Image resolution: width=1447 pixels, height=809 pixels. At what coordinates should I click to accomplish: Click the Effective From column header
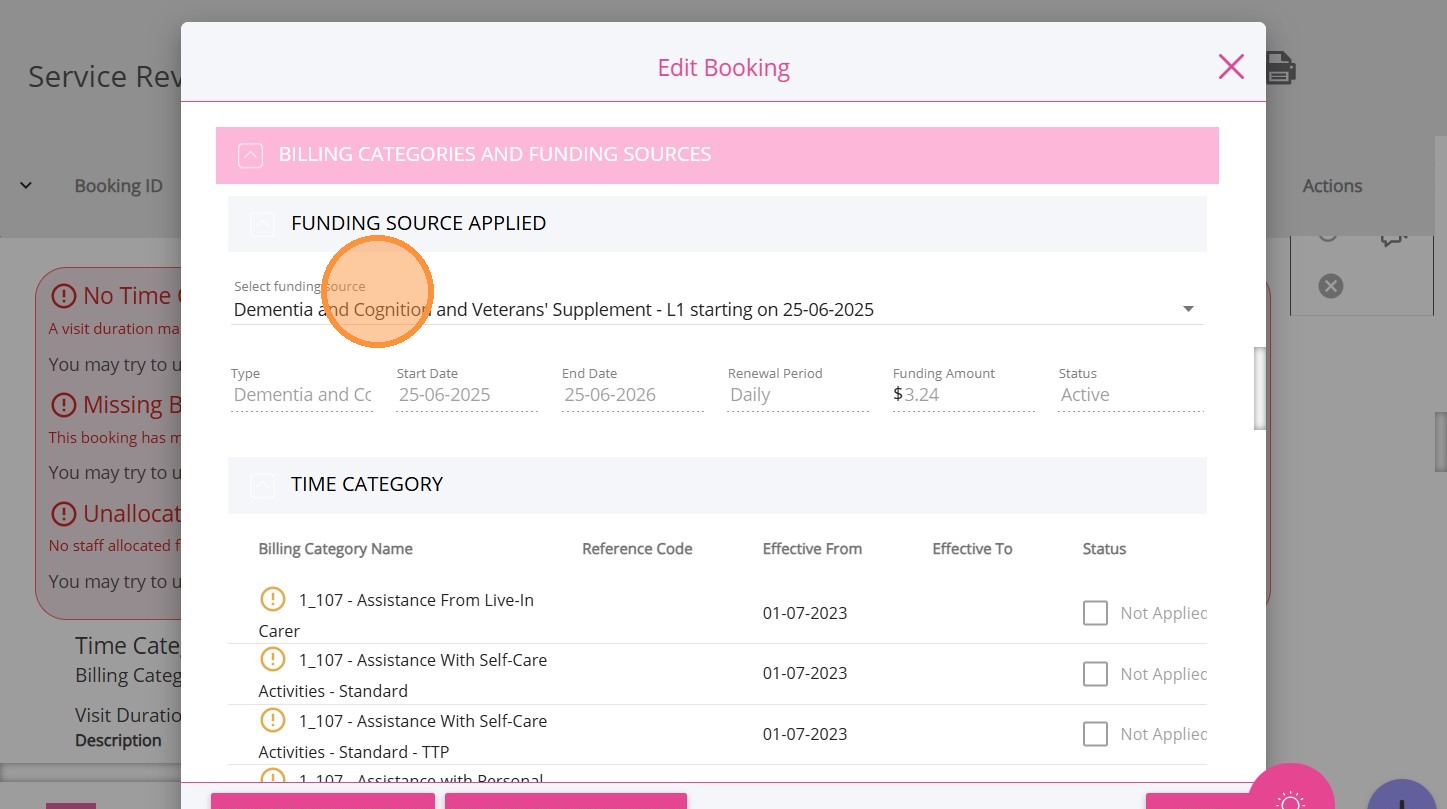click(812, 549)
